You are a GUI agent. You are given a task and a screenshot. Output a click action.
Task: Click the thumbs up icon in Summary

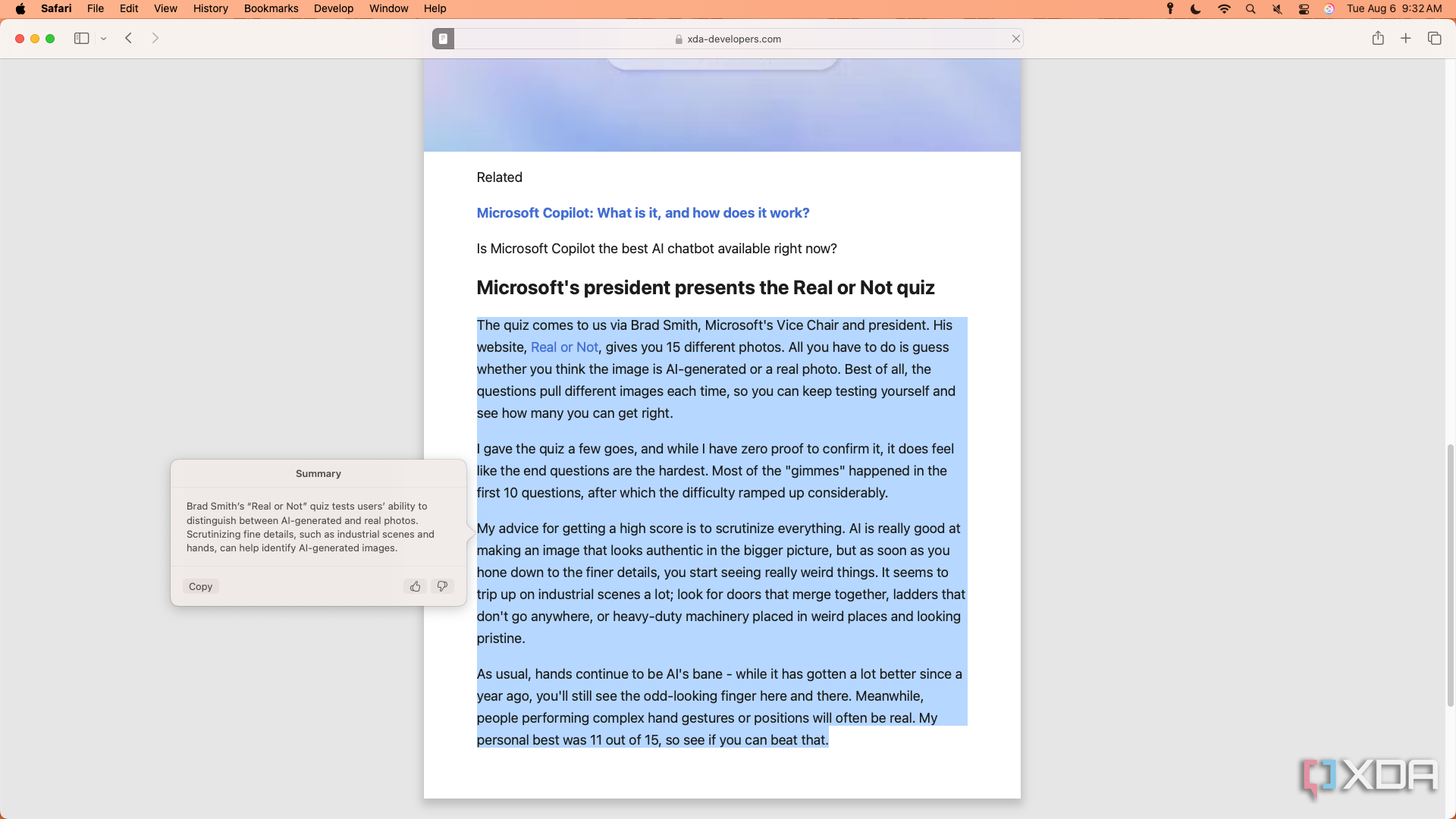click(x=415, y=586)
